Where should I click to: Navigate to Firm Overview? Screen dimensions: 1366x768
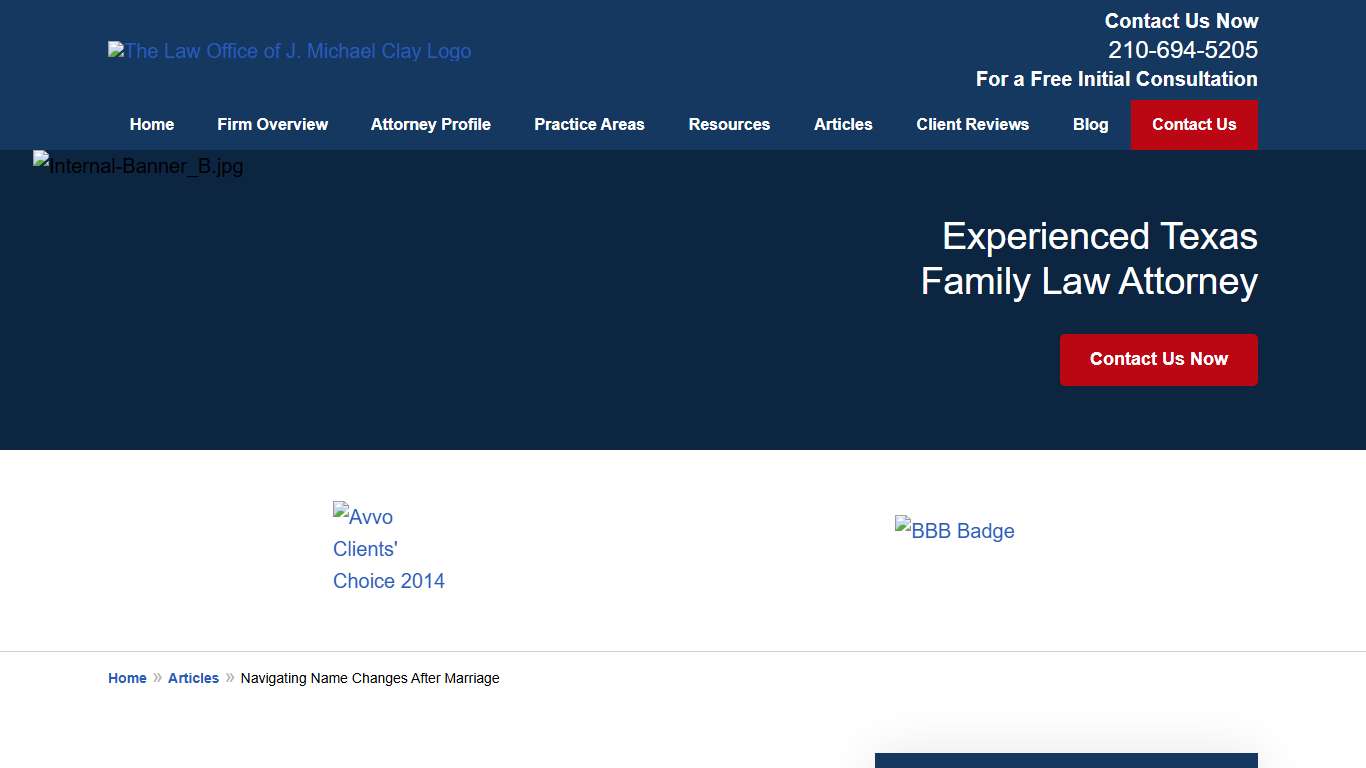[x=272, y=124]
